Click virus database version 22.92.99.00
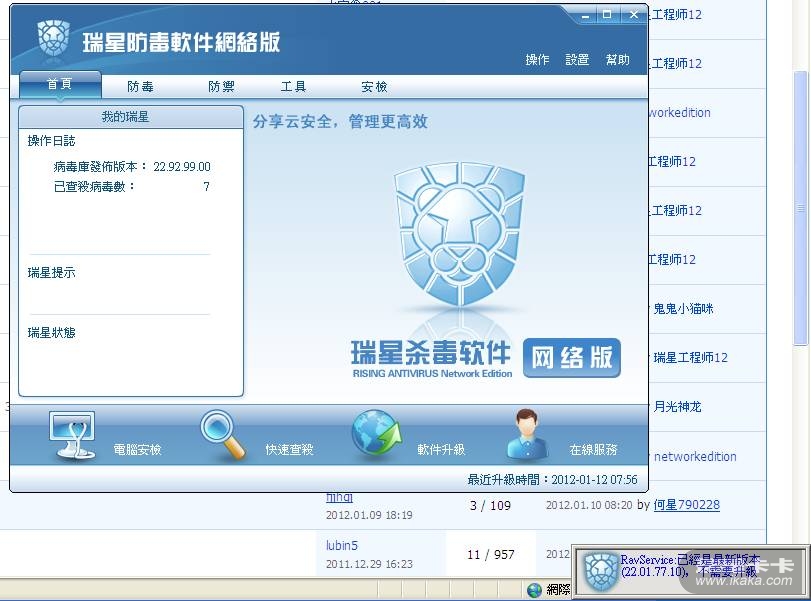Image resolution: width=811 pixels, height=601 pixels. (182, 167)
